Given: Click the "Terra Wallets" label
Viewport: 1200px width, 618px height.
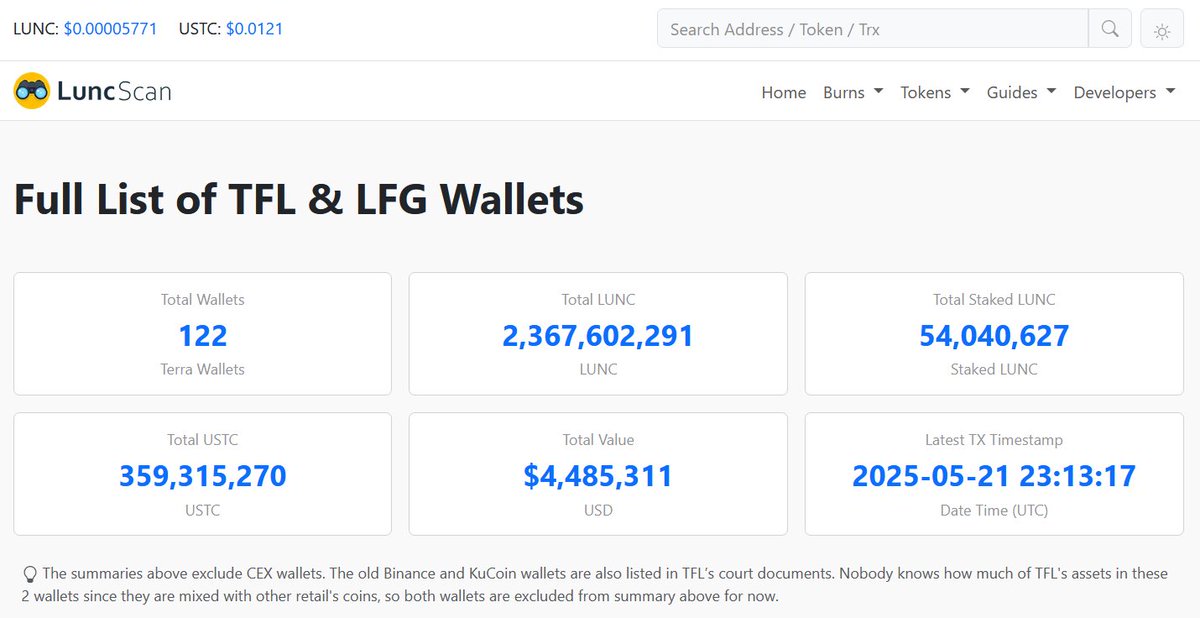Looking at the screenshot, I should click(203, 369).
